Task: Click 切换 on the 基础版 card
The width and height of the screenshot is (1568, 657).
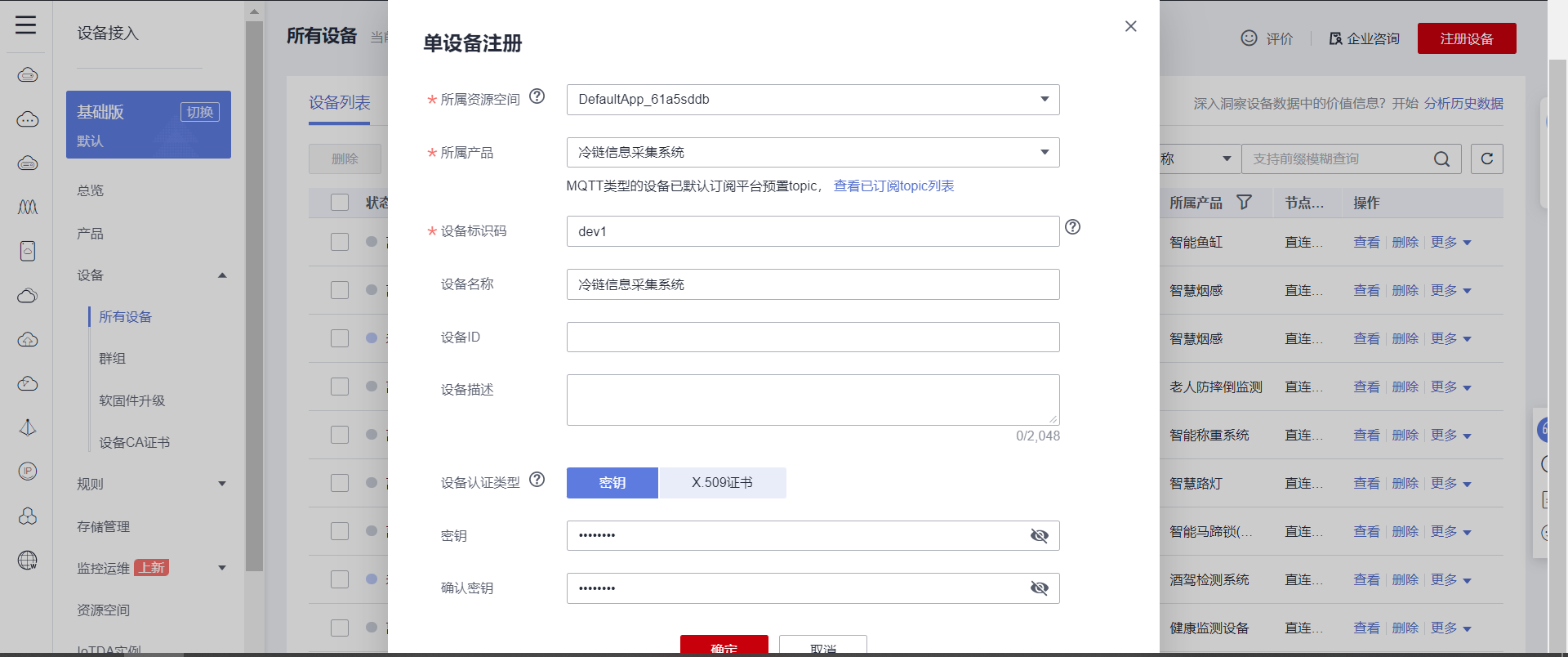Action: [x=200, y=112]
